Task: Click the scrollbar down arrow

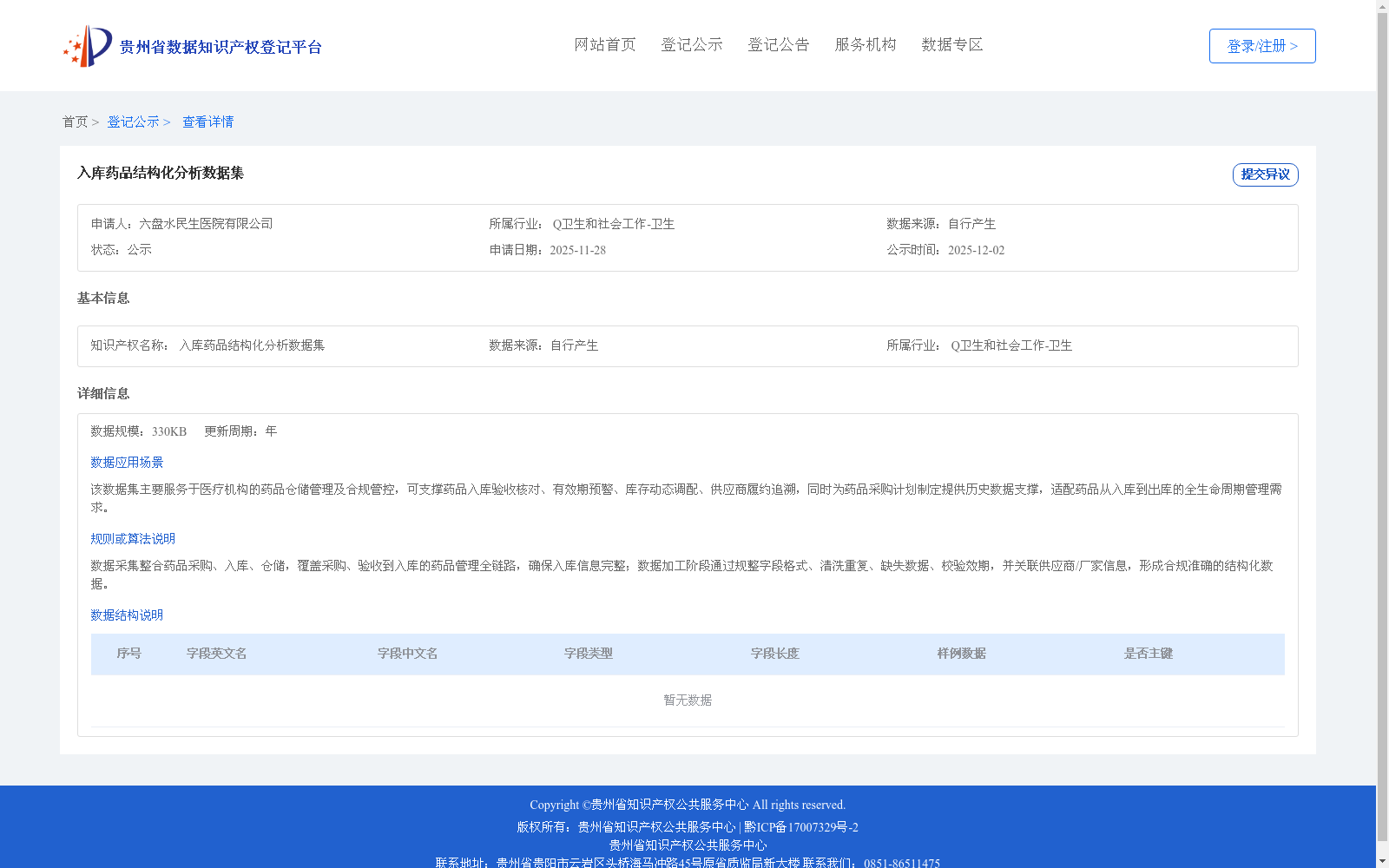Action: [1382, 861]
